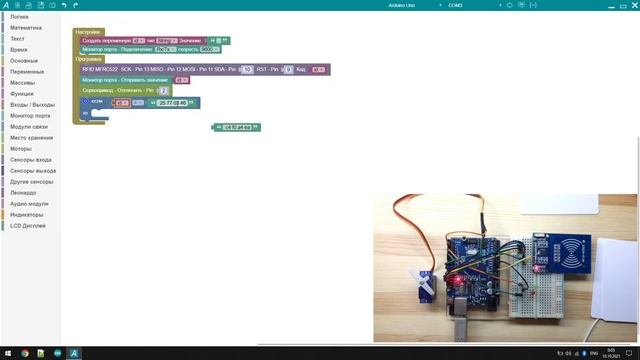Open the Текст block category
Image resolution: width=640 pixels, height=360 pixels.
[x=17, y=39]
